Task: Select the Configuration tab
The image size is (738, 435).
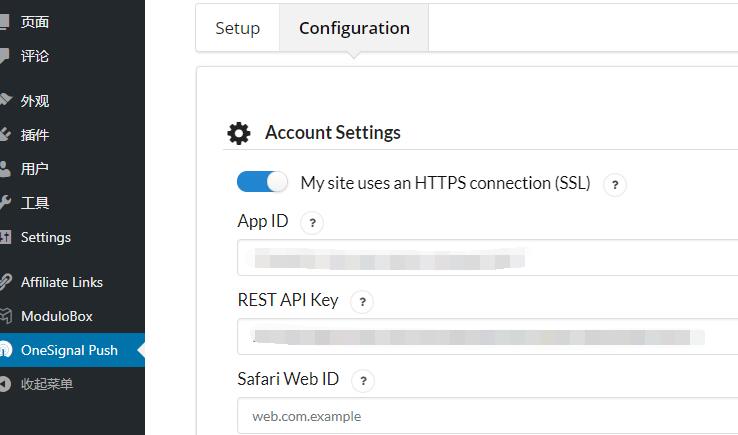Action: 354,28
